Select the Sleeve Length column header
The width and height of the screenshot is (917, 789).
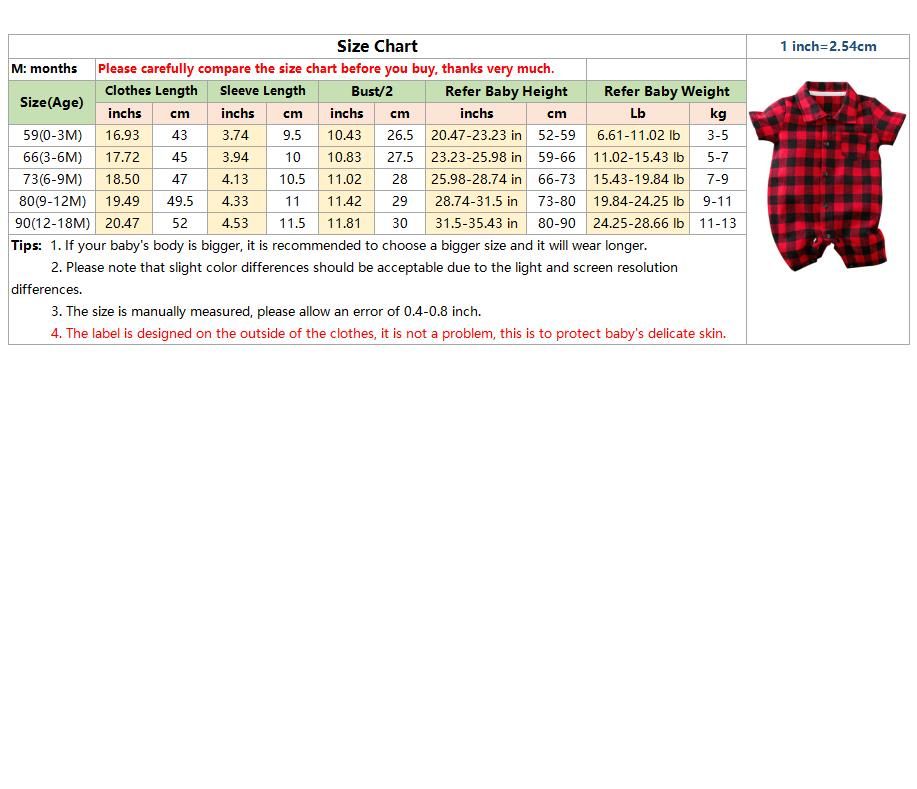pos(263,91)
